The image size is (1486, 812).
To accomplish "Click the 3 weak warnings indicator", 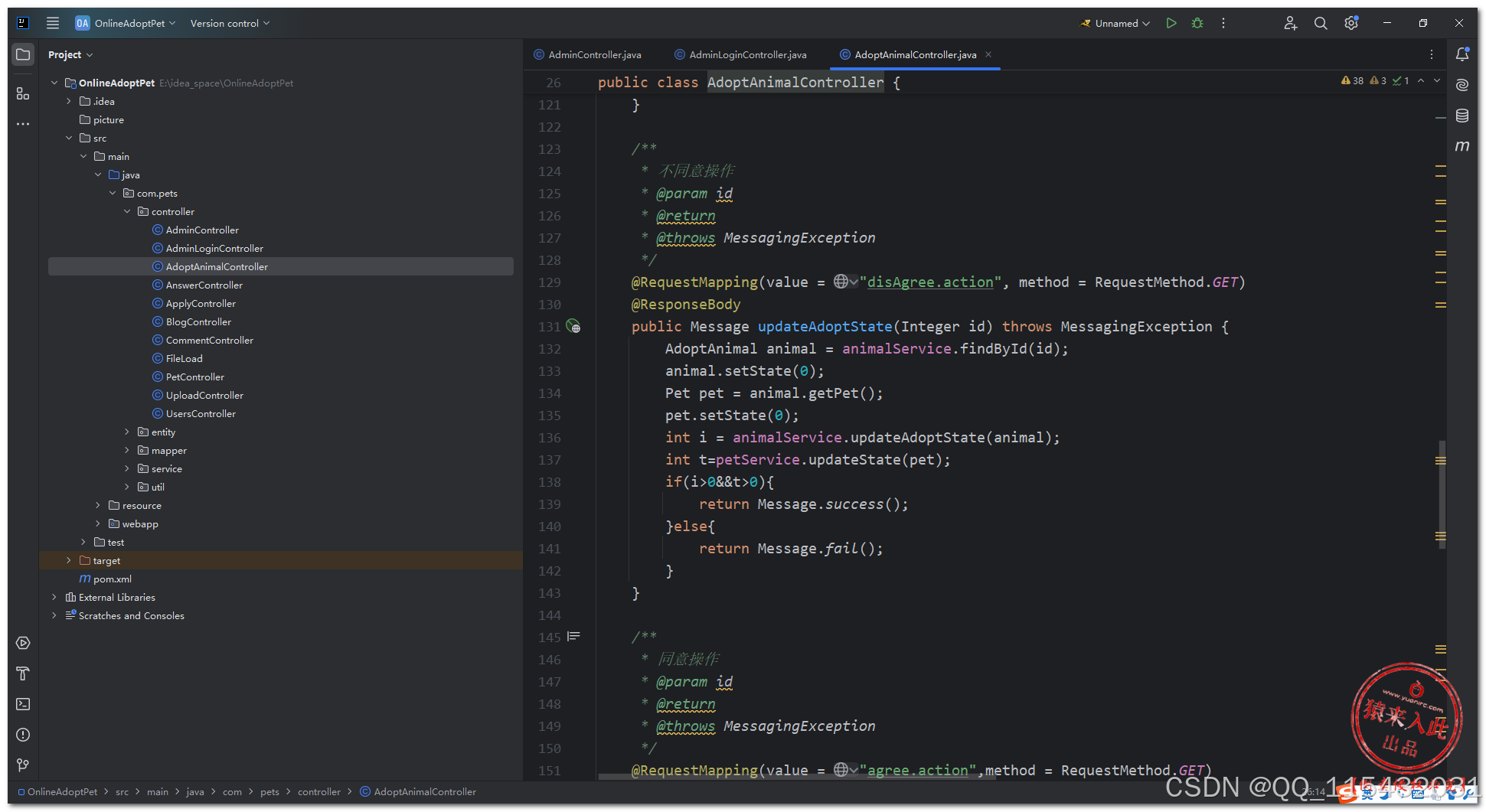I will coord(1379,80).
